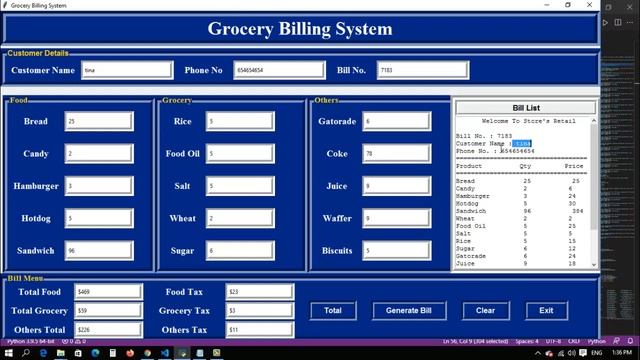640x360 pixels.
Task: Click the Gatorade row in Bill List
Action: (x=516, y=256)
